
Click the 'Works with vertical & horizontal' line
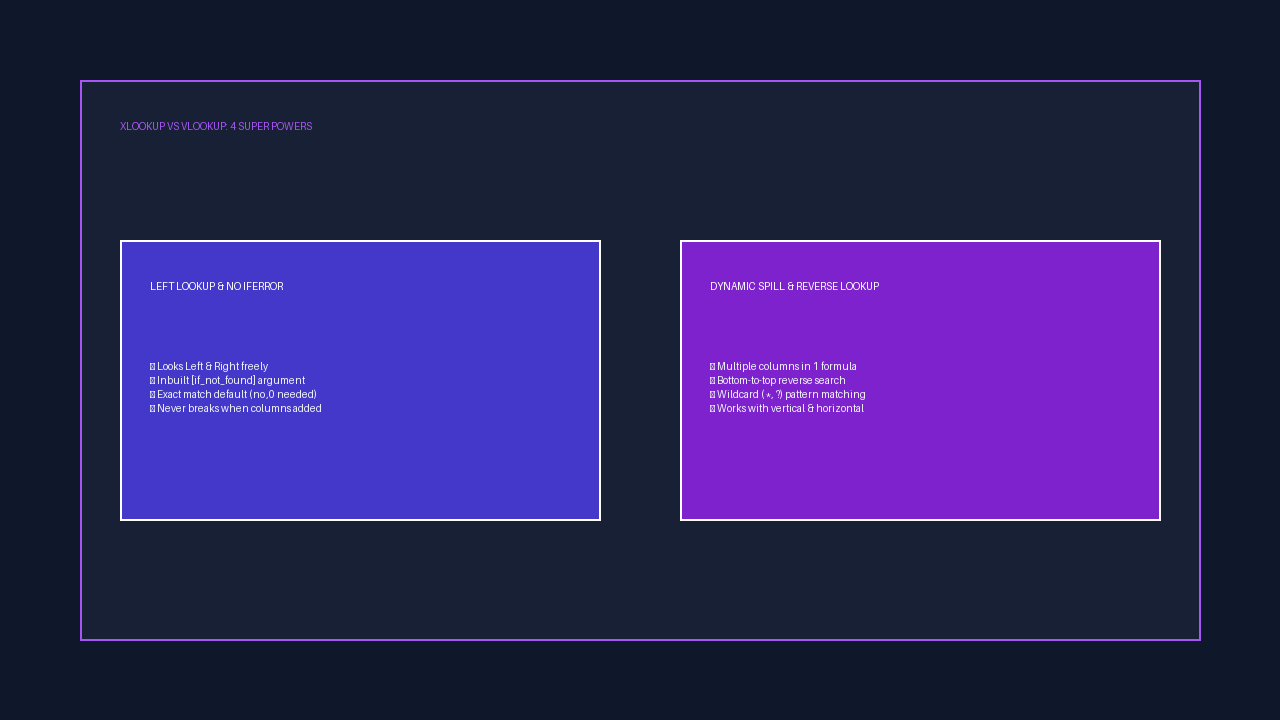790,409
